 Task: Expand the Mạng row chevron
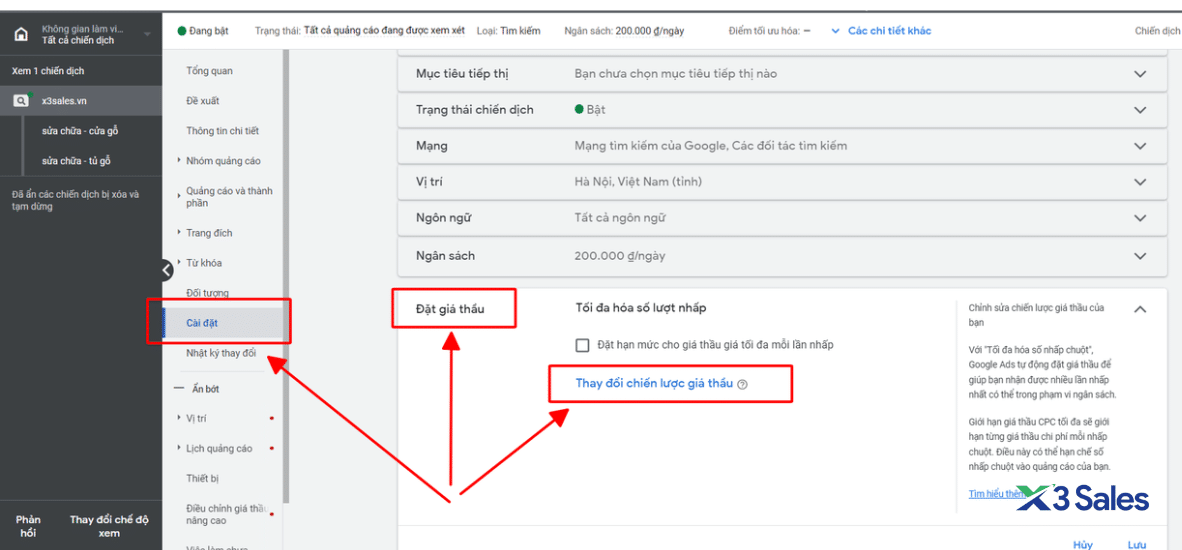point(1140,146)
